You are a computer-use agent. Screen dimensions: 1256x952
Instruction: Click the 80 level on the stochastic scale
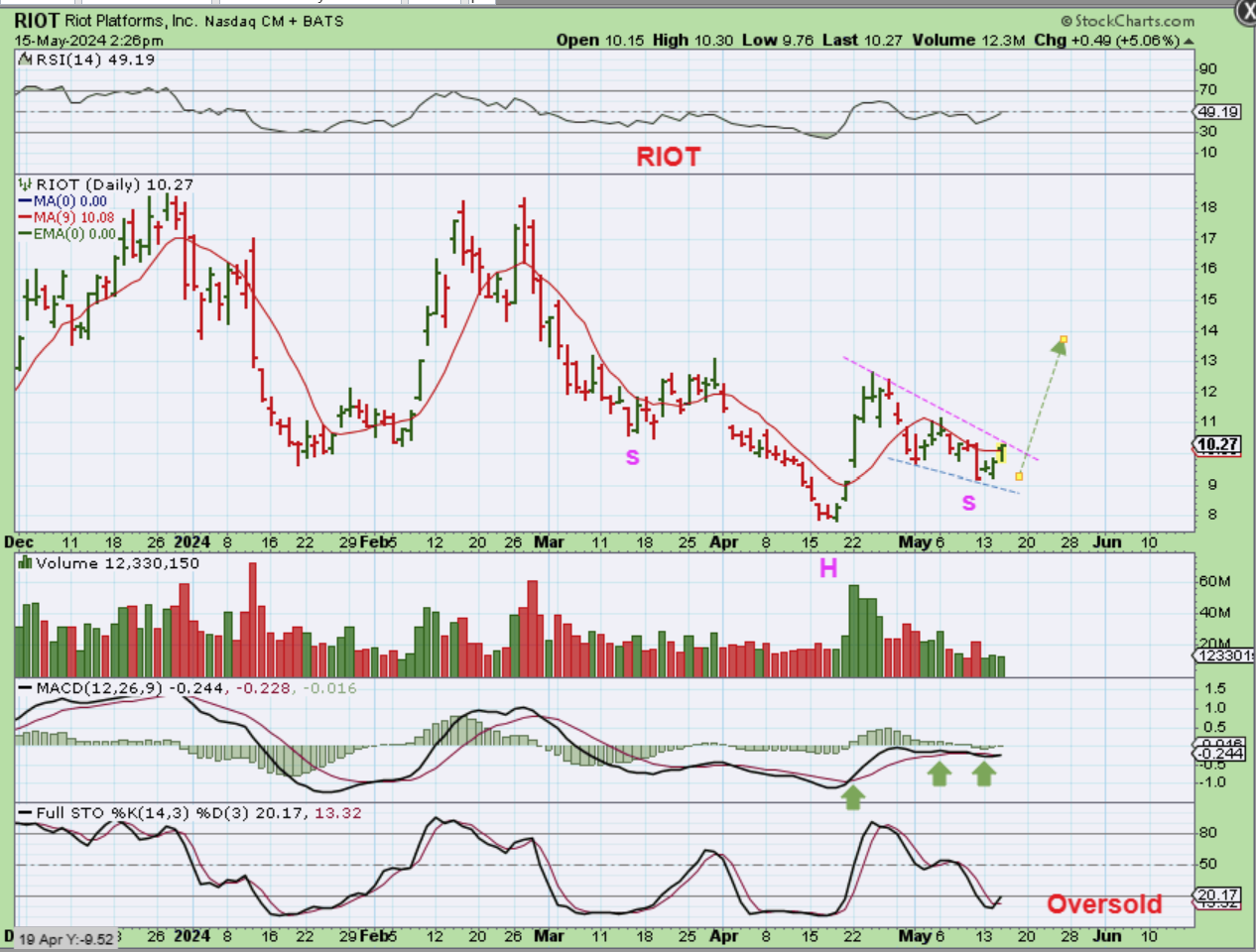point(1207,833)
